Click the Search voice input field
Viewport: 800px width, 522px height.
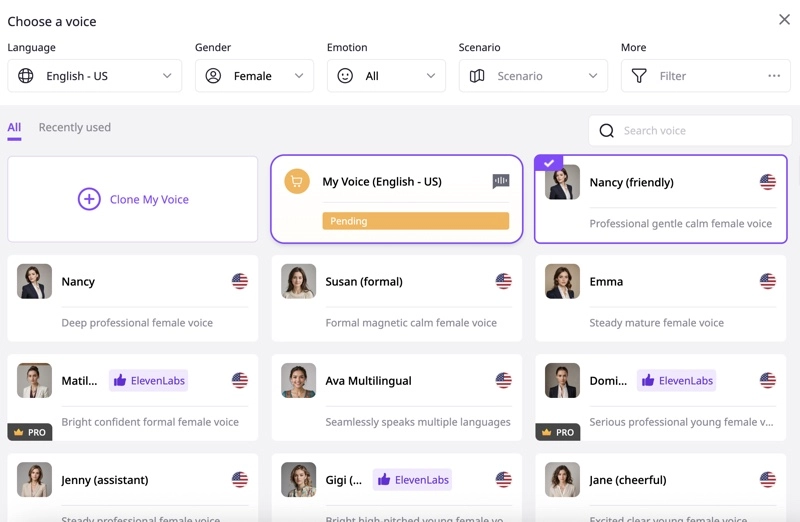[700, 131]
